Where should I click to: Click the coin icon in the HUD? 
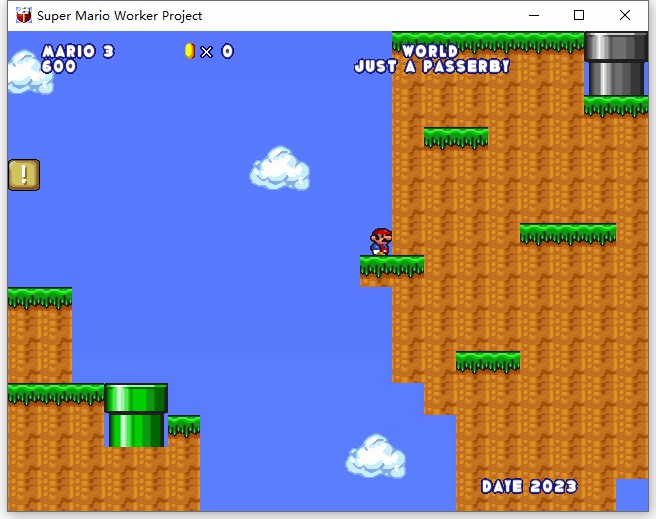(190, 51)
